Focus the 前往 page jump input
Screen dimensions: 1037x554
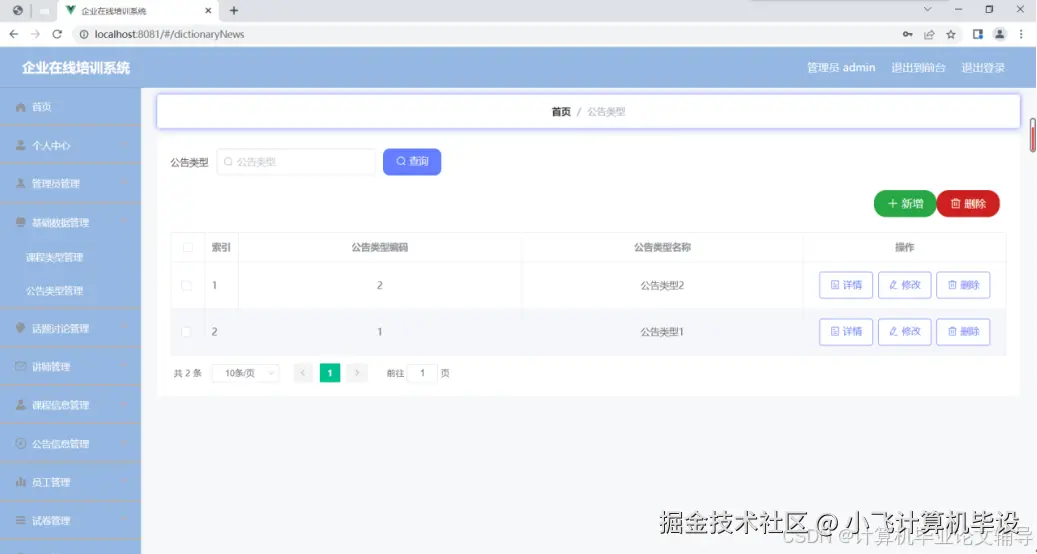tap(423, 373)
